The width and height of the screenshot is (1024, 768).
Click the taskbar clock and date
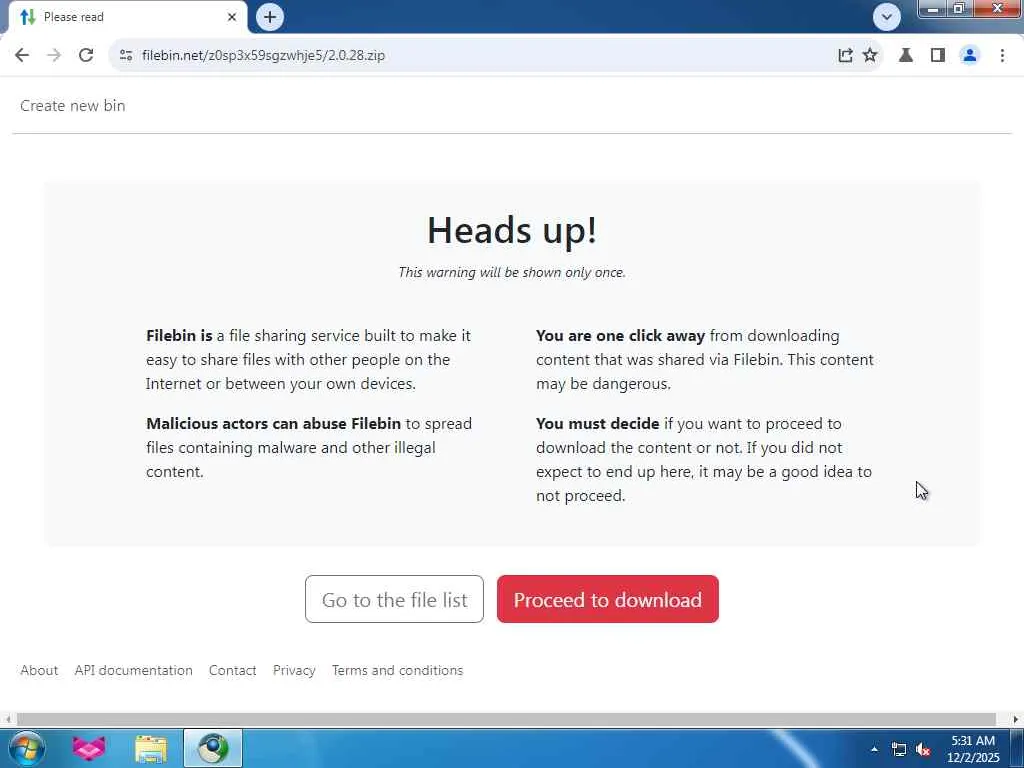coord(973,749)
